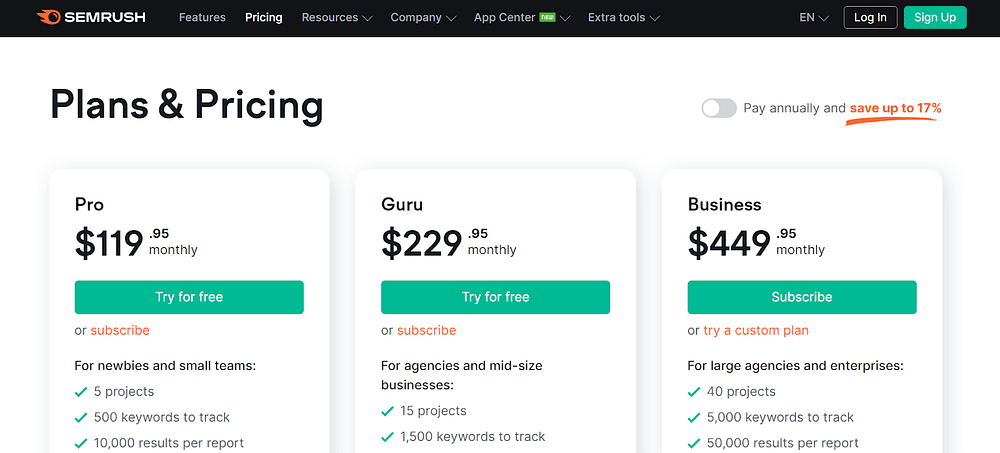Click subscribe link under Guru plan
This screenshot has width=1000, height=453.
coord(426,330)
